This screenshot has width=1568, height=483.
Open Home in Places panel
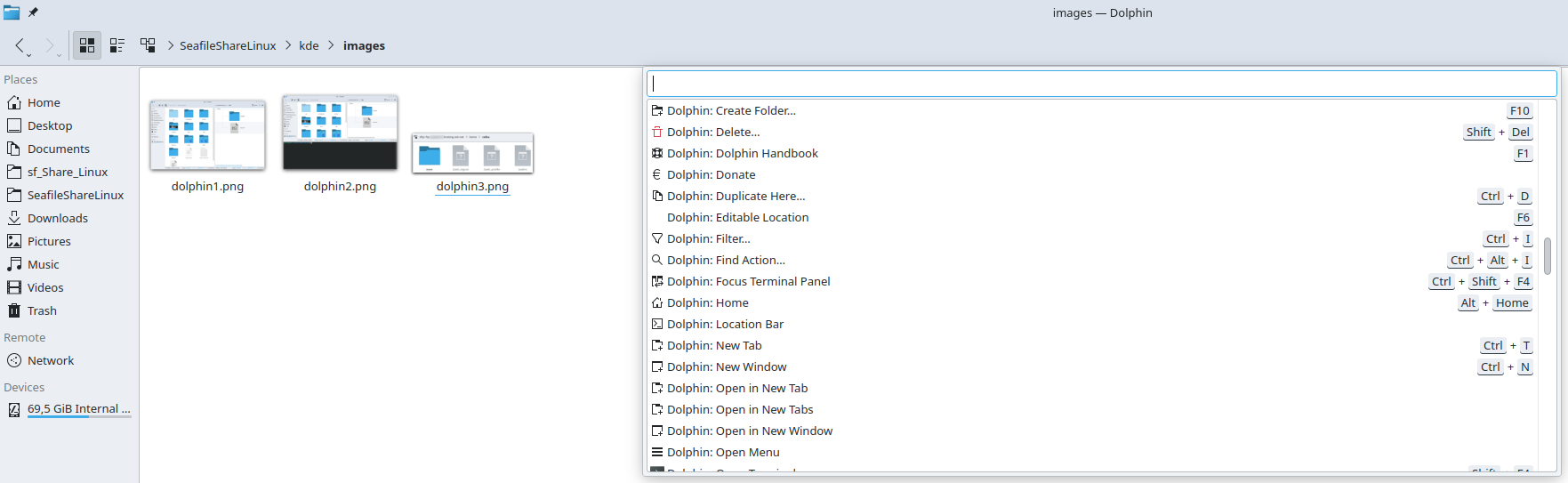tap(44, 102)
